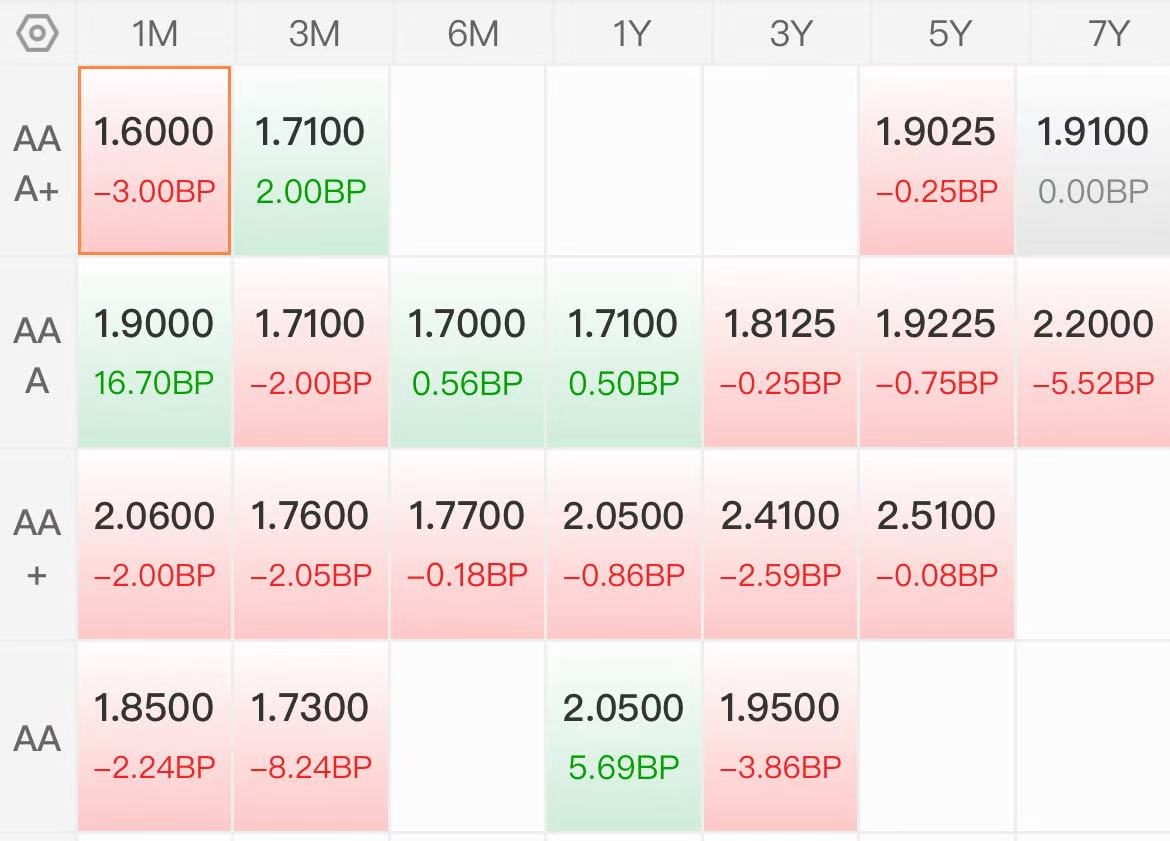This screenshot has width=1170, height=841.
Task: Select AA 1Y cell showing 5.69BP
Action: (x=624, y=737)
